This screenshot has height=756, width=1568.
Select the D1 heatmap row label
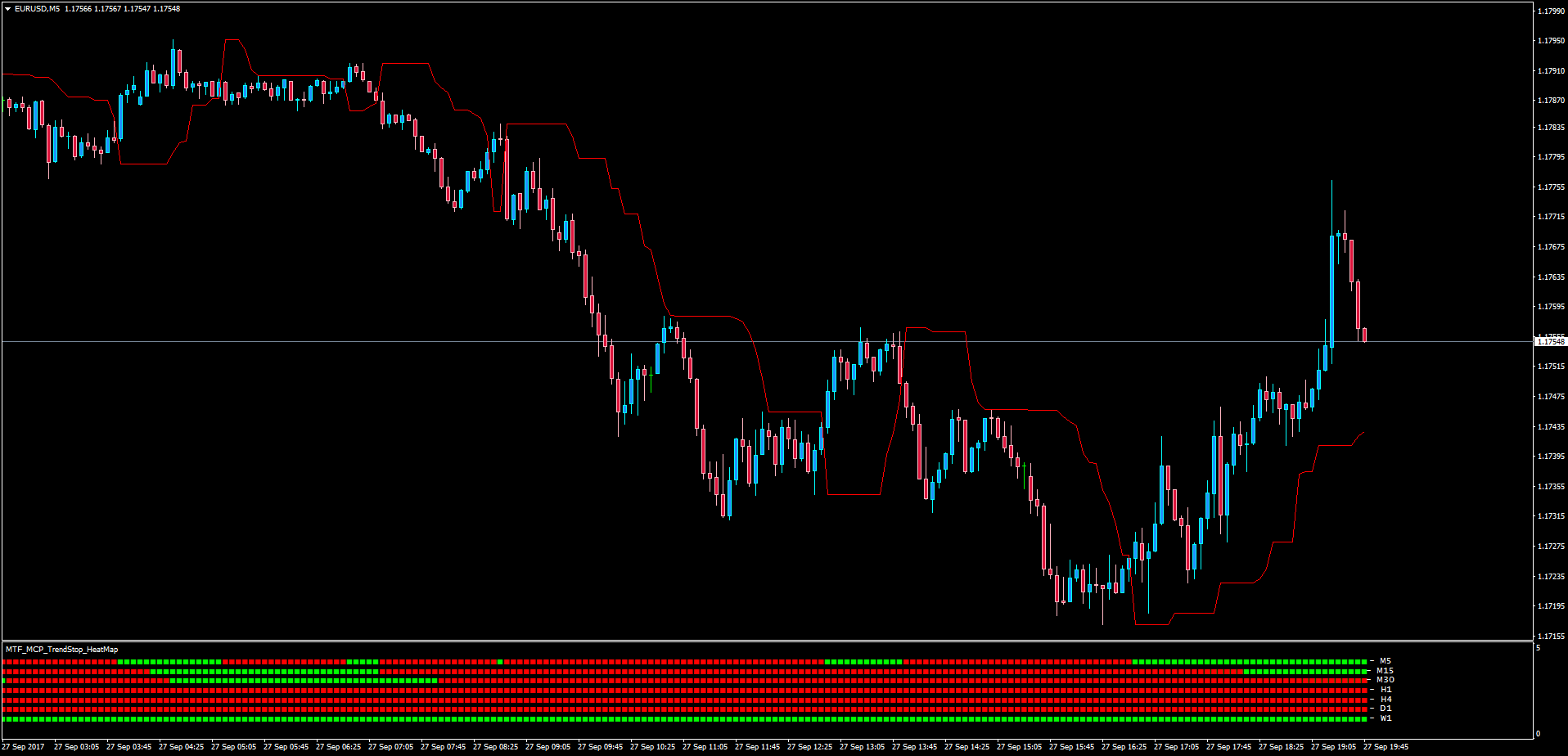click(1386, 709)
